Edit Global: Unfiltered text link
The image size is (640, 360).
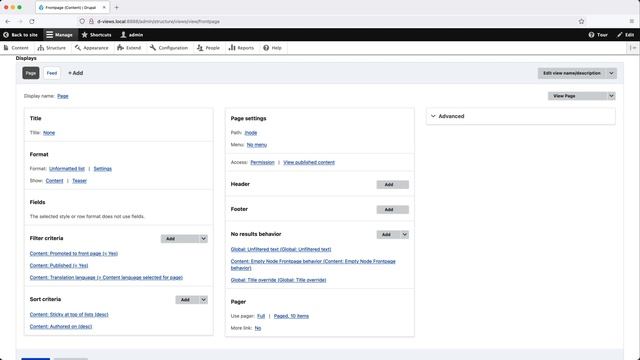tap(281, 249)
